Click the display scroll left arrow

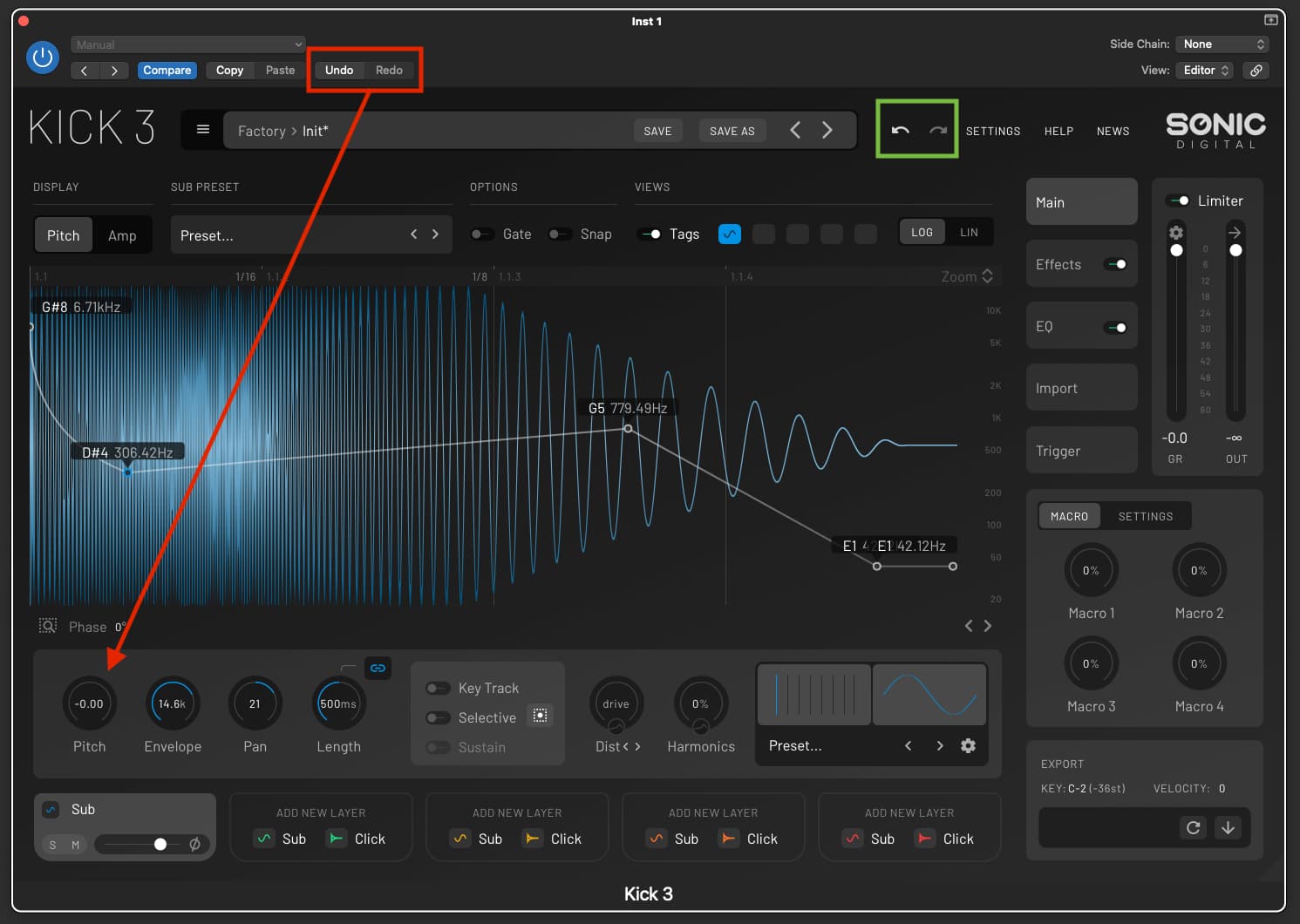click(x=968, y=626)
